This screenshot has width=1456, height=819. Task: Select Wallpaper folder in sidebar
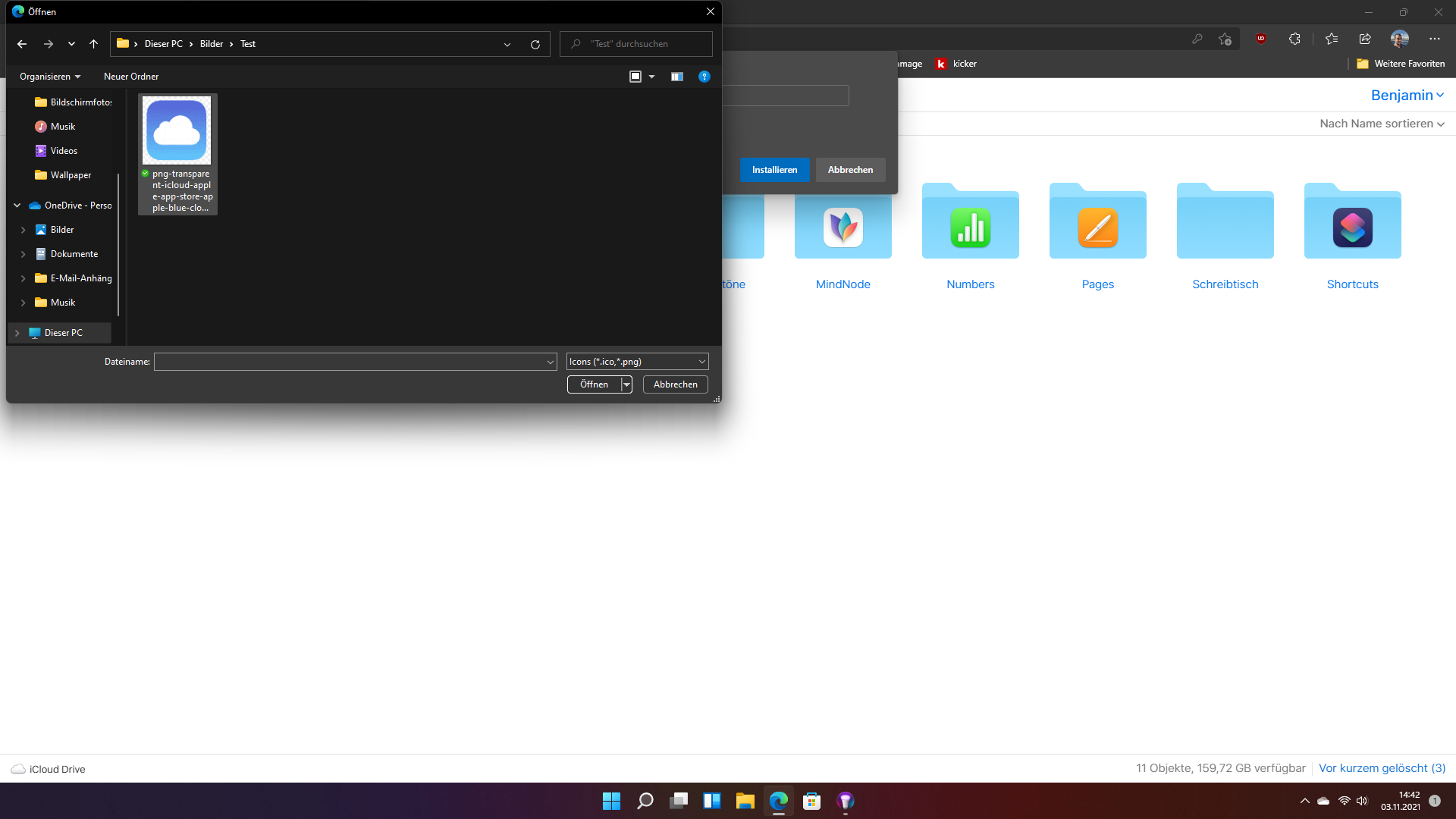pos(71,175)
